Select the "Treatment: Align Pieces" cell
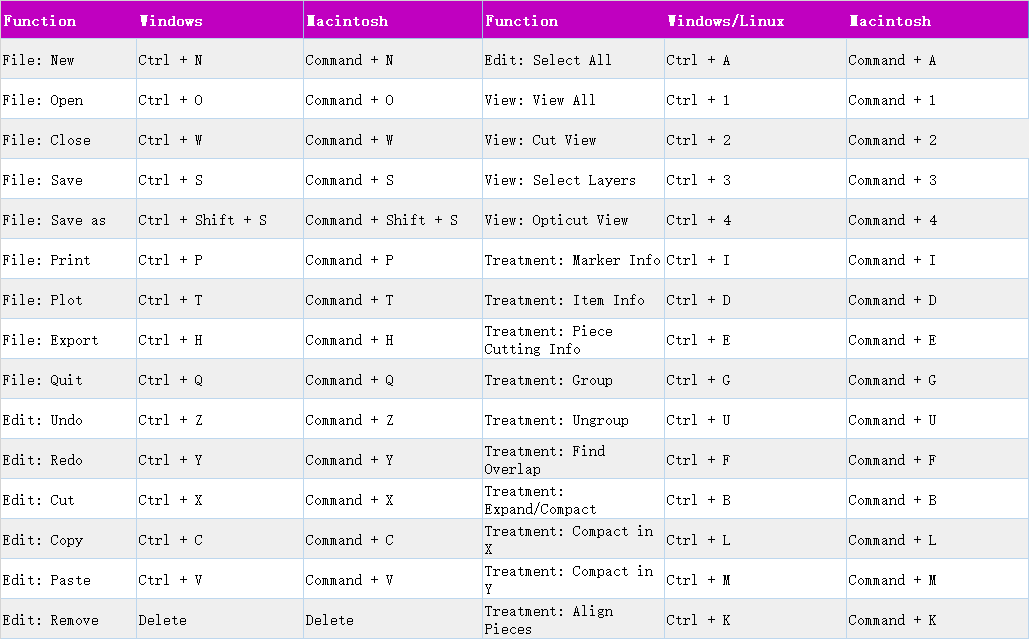This screenshot has height=639, width=1029. 549,620
